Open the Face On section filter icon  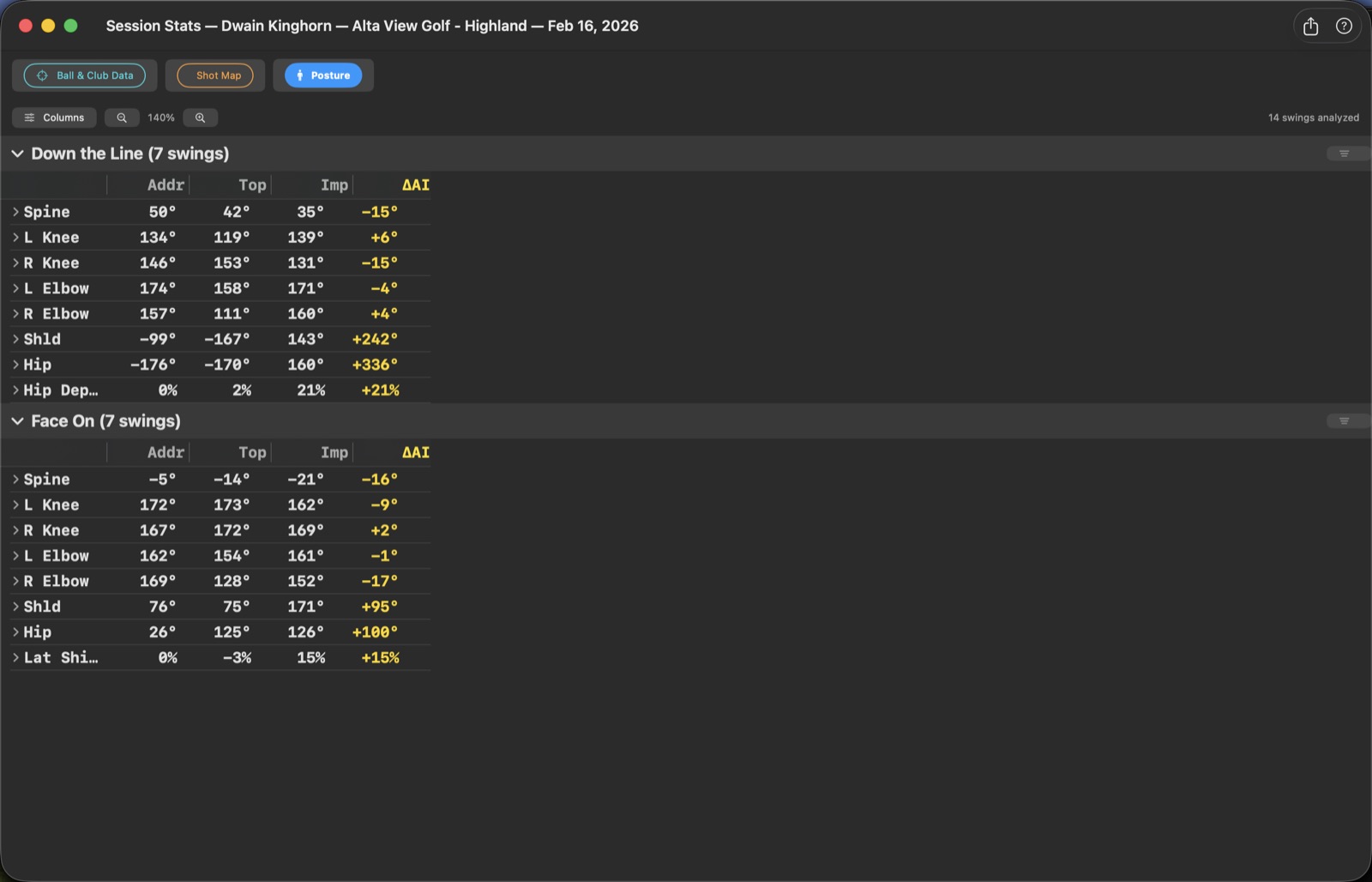[x=1344, y=421]
